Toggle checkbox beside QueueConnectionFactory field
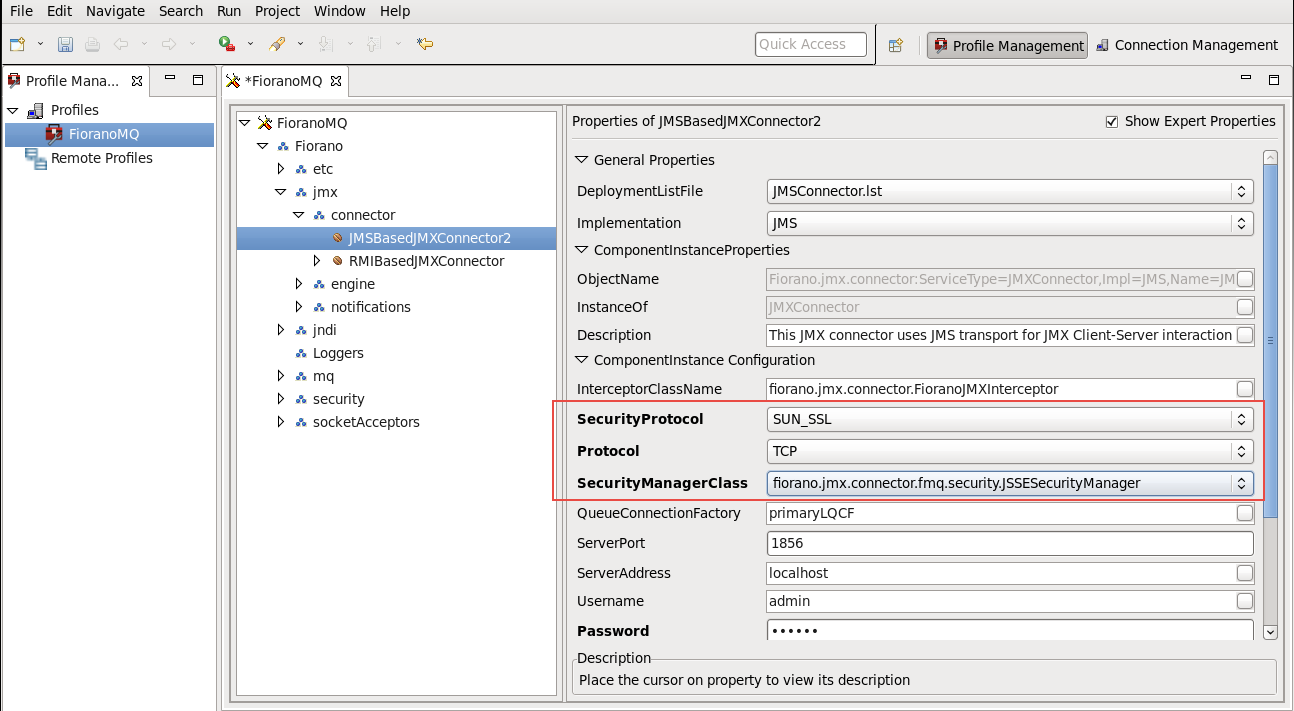The image size is (1294, 711). (x=1244, y=513)
